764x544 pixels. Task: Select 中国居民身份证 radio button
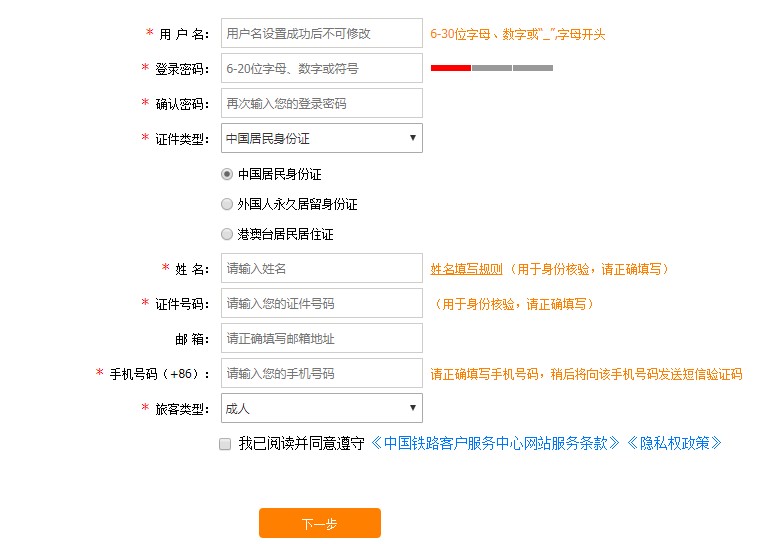227,174
